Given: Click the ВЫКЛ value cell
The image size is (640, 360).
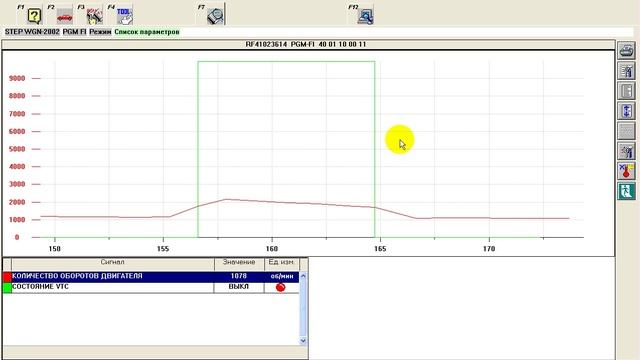Looking at the screenshot, I should click(x=239, y=287).
